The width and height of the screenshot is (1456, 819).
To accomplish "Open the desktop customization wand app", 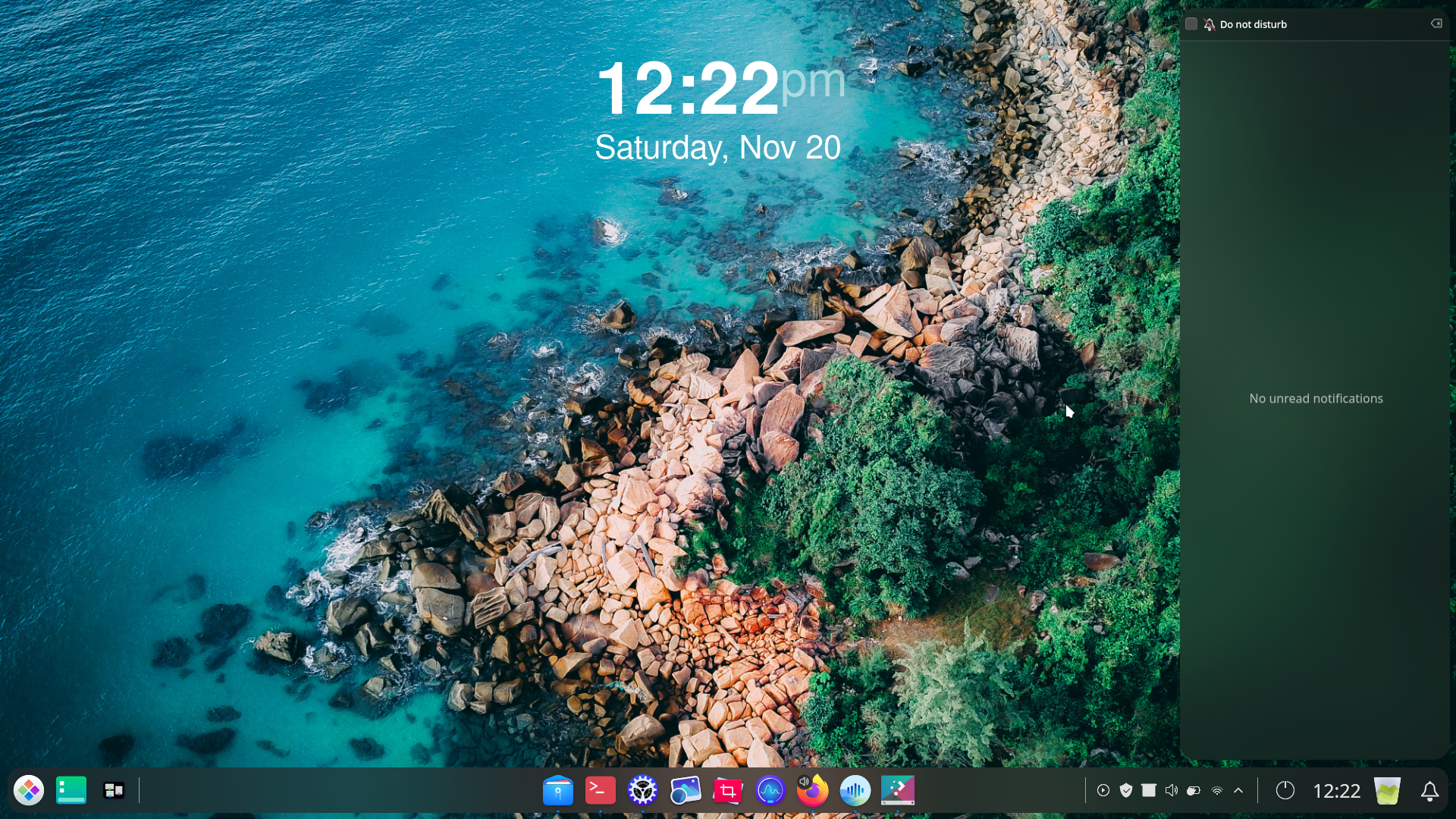I will [897, 790].
